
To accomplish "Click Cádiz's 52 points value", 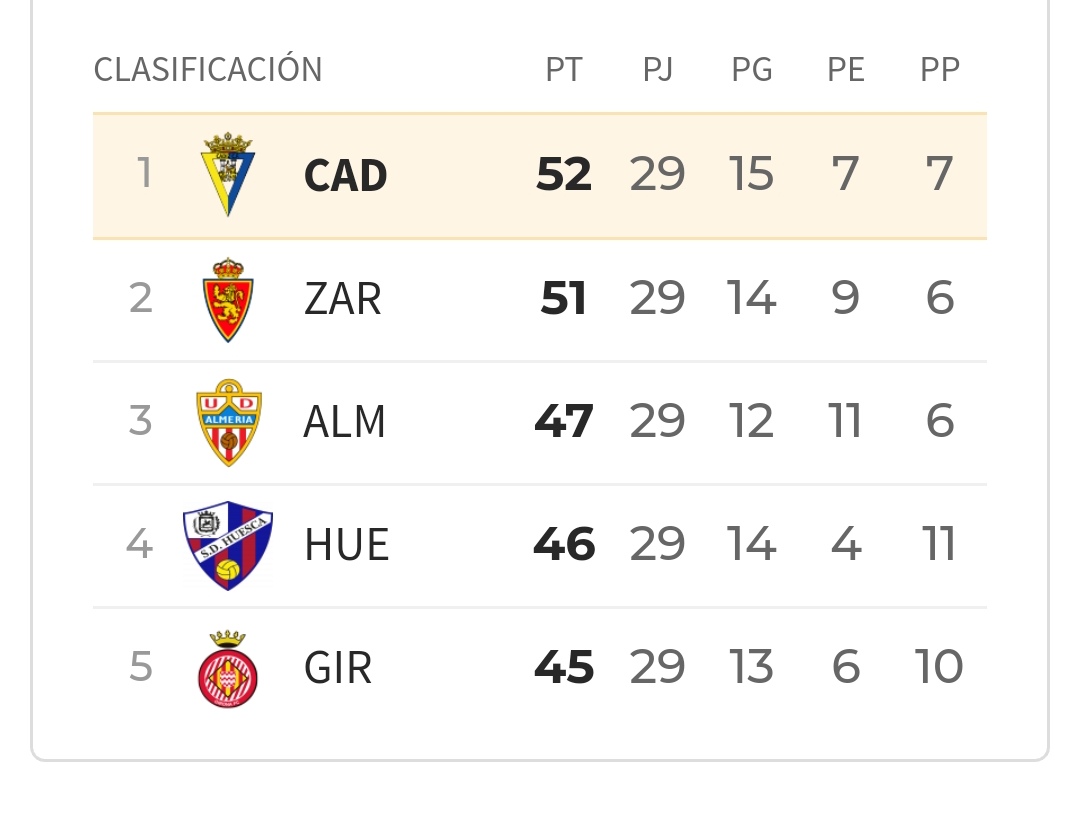I will 564,175.
